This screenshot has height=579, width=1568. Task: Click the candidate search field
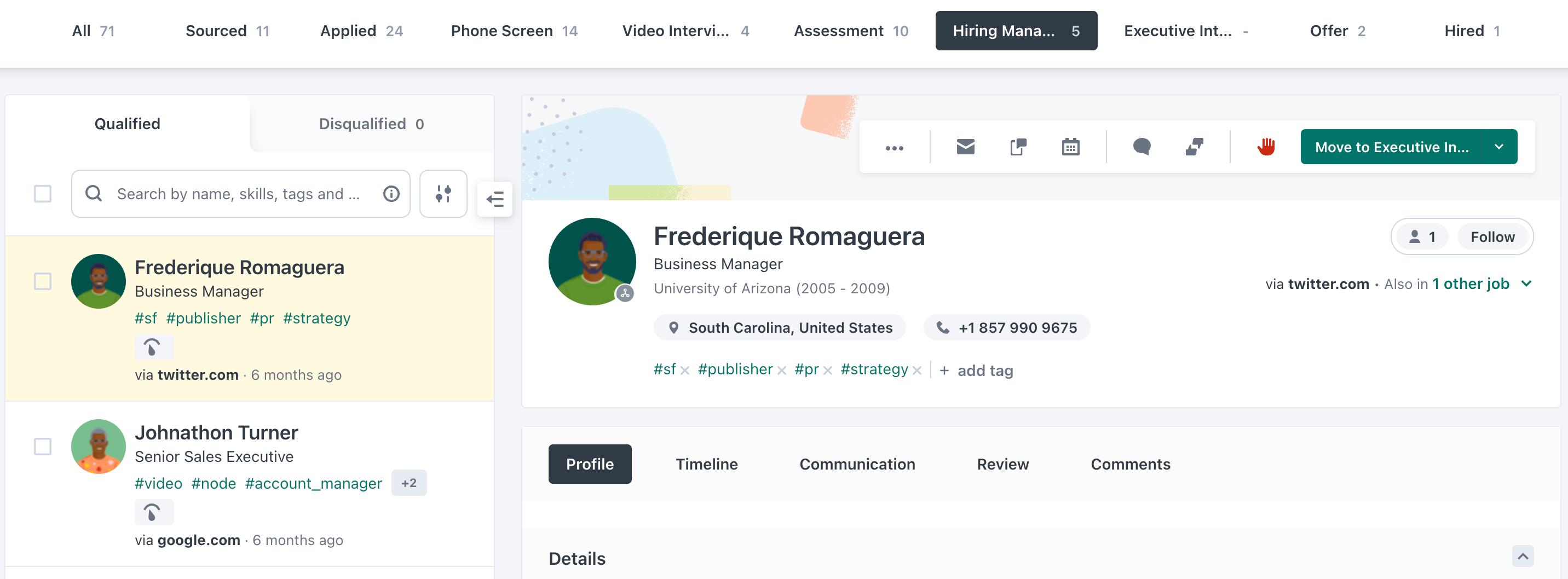[x=239, y=193]
